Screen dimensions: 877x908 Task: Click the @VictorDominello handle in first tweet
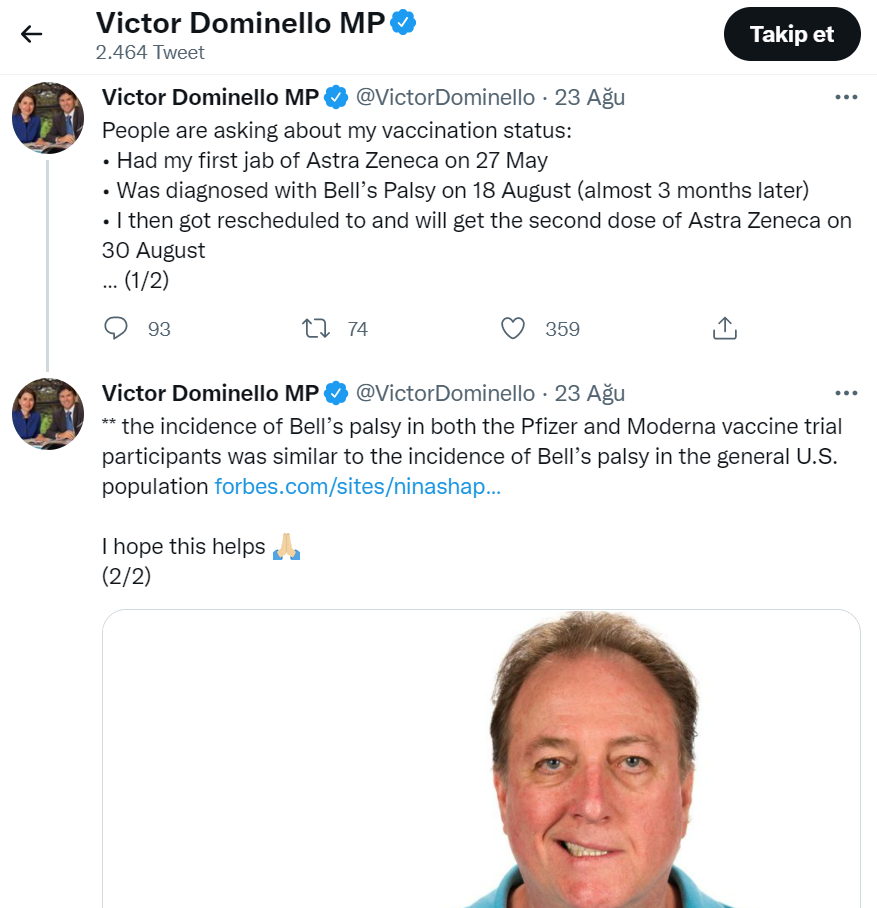point(445,97)
